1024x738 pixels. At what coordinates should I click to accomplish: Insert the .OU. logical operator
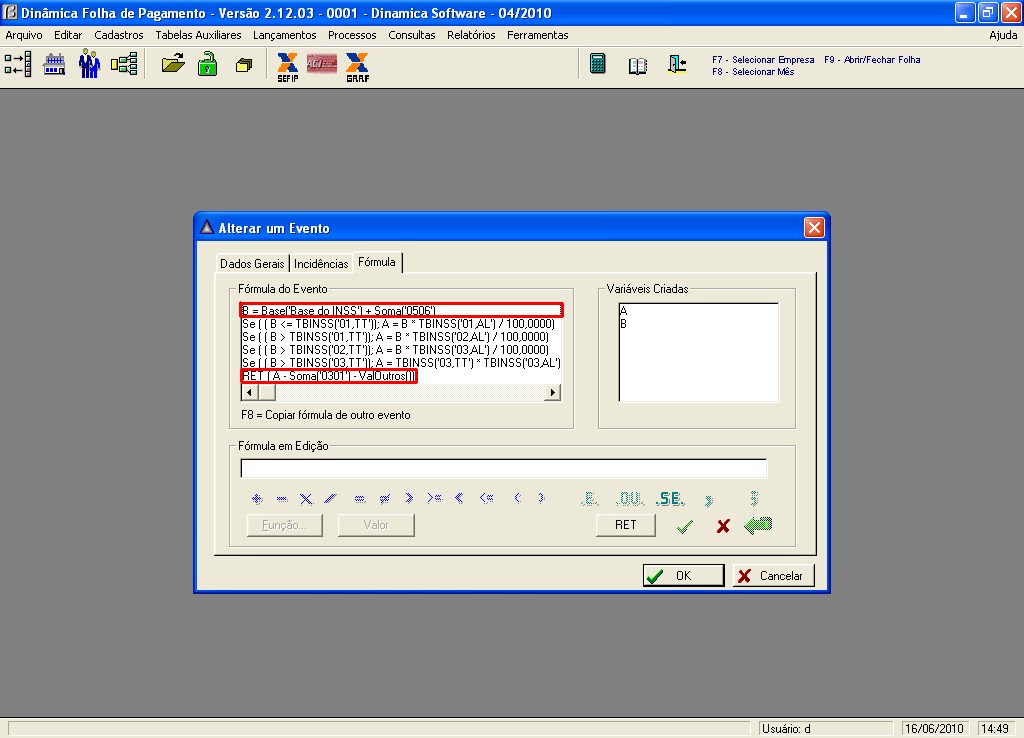pyautogui.click(x=630, y=499)
